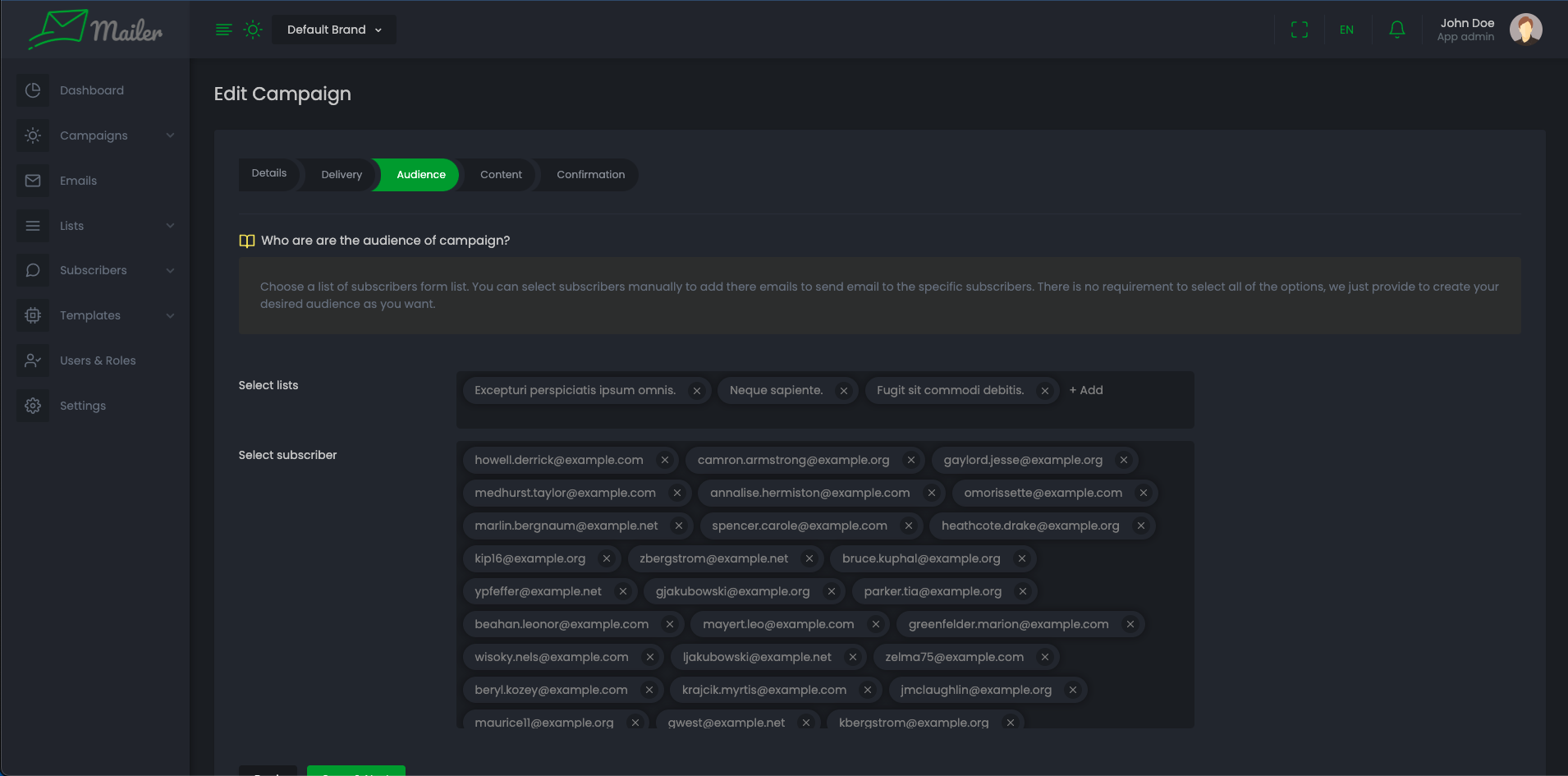This screenshot has width=1568, height=776.
Task: Open the Default Brand dropdown
Action: point(334,30)
